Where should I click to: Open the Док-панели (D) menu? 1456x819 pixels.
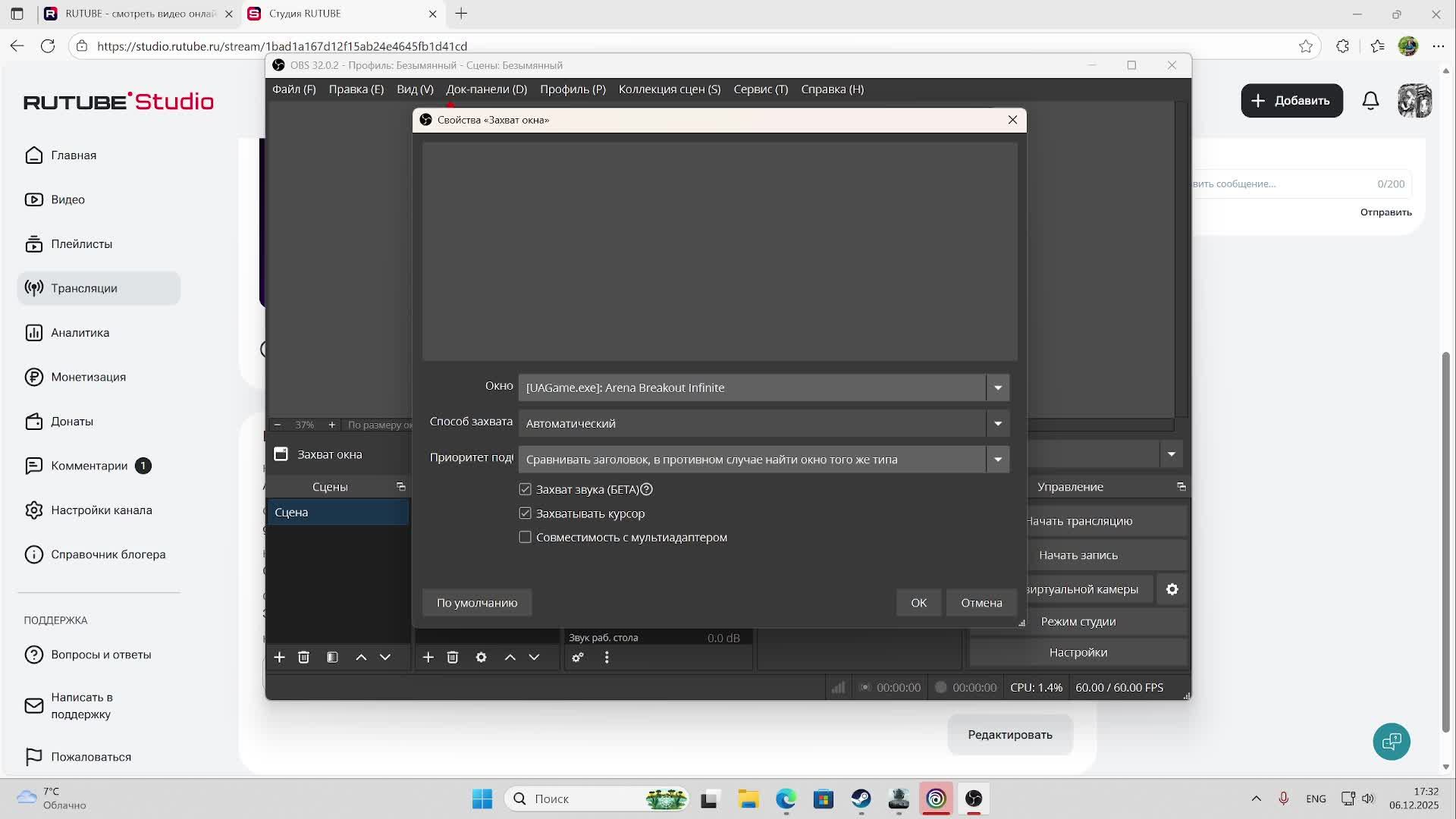(x=486, y=89)
